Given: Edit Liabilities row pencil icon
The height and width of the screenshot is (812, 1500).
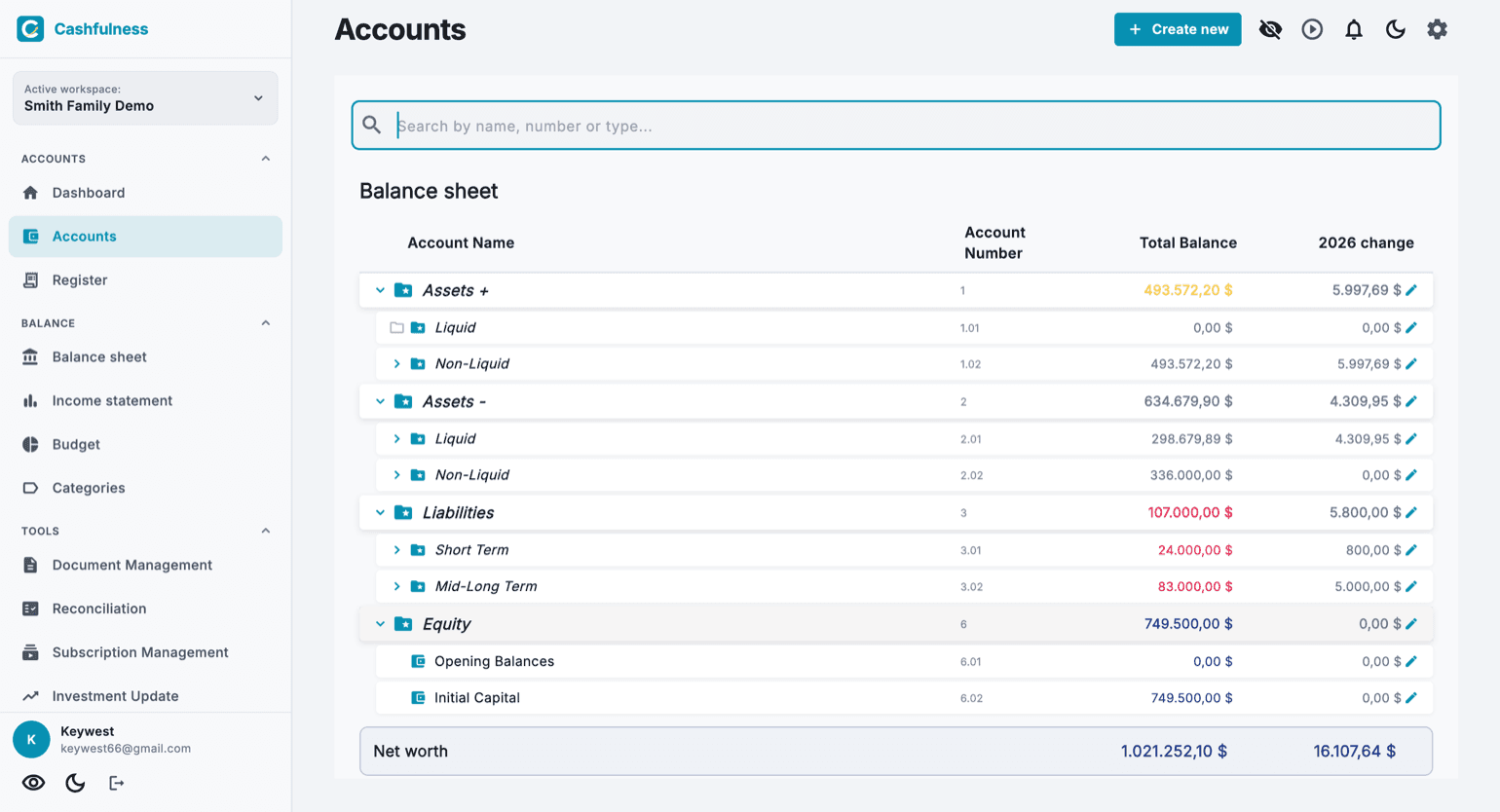Looking at the screenshot, I should pyautogui.click(x=1411, y=512).
